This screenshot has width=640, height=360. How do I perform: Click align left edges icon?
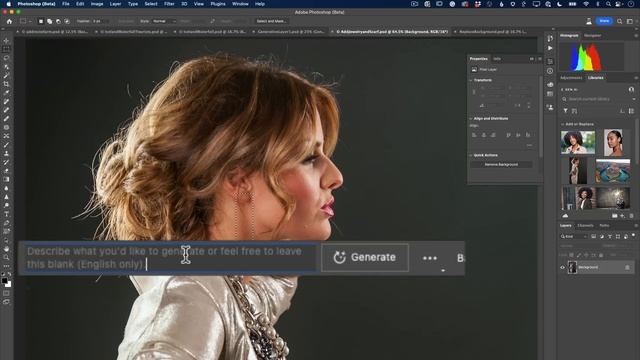(474, 135)
